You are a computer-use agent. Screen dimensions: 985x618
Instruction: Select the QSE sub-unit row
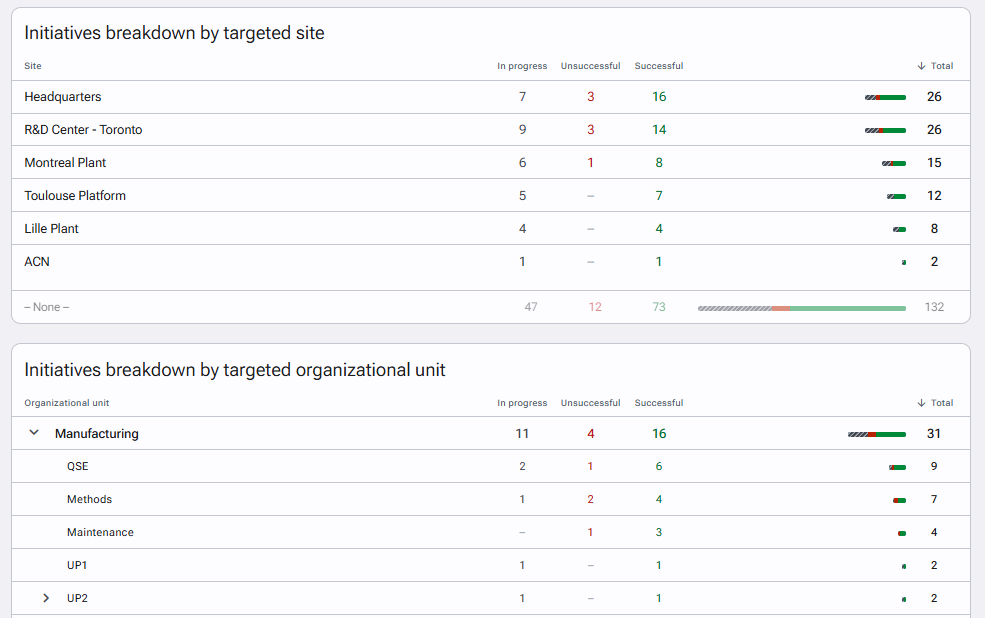(x=491, y=466)
